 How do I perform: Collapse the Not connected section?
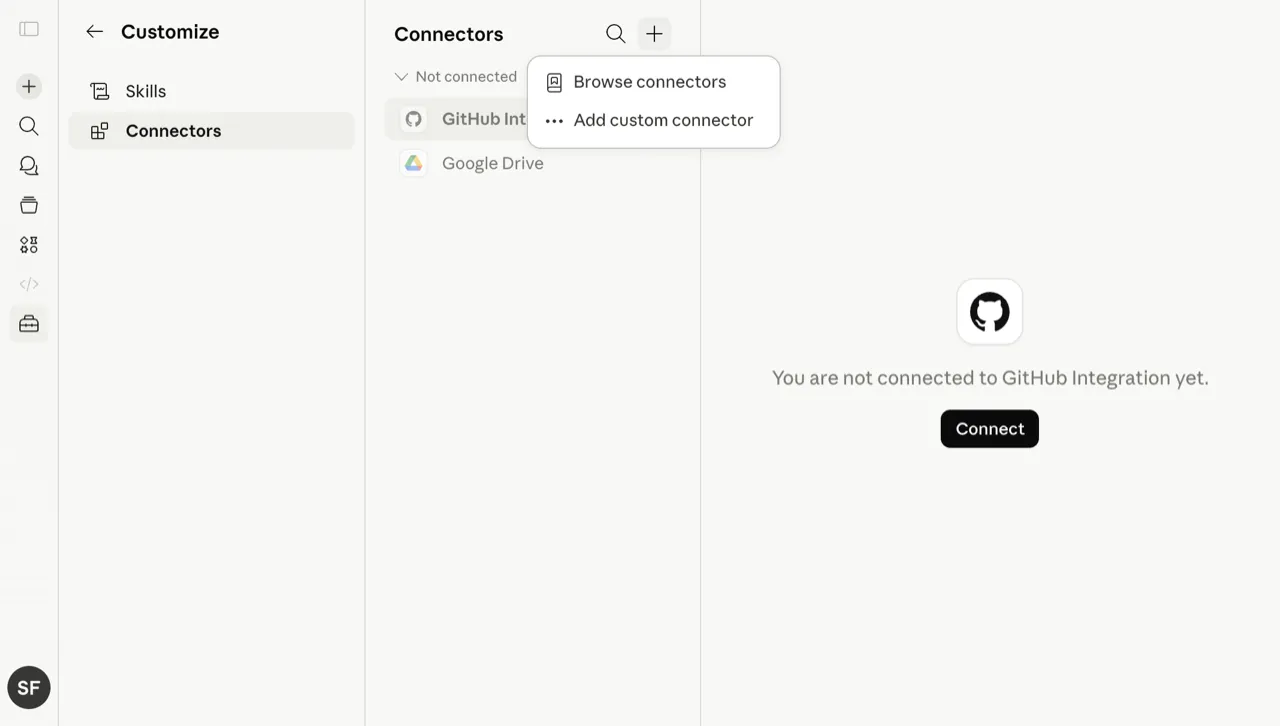[x=456, y=77]
